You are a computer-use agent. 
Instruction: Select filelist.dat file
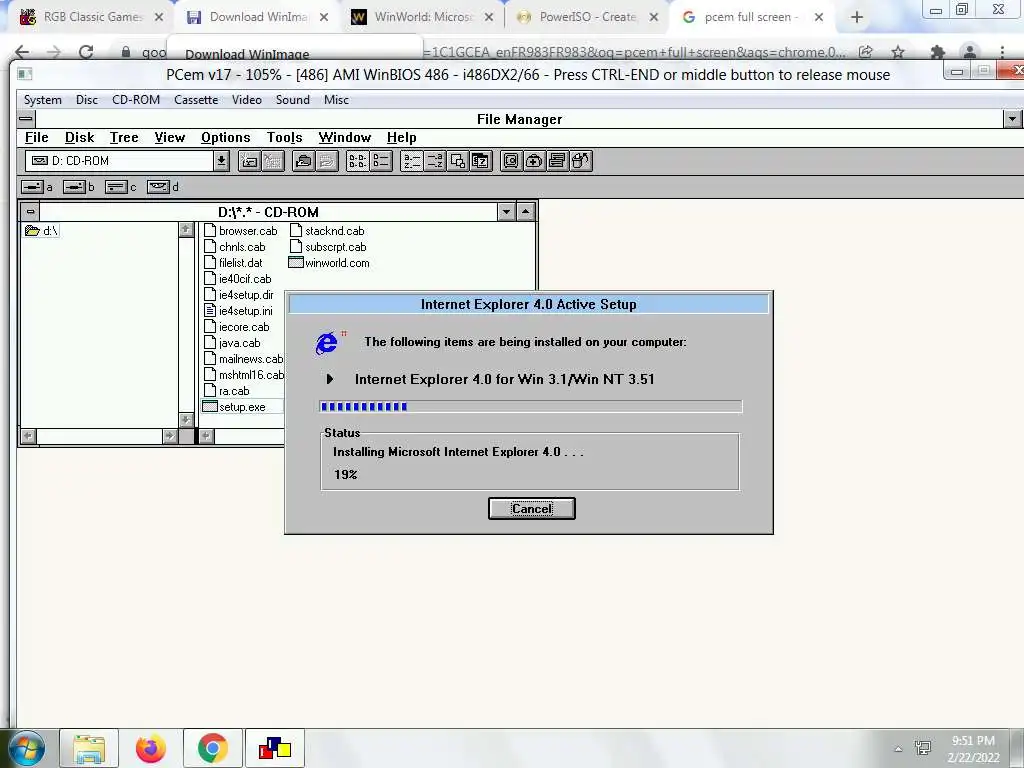tap(234, 263)
